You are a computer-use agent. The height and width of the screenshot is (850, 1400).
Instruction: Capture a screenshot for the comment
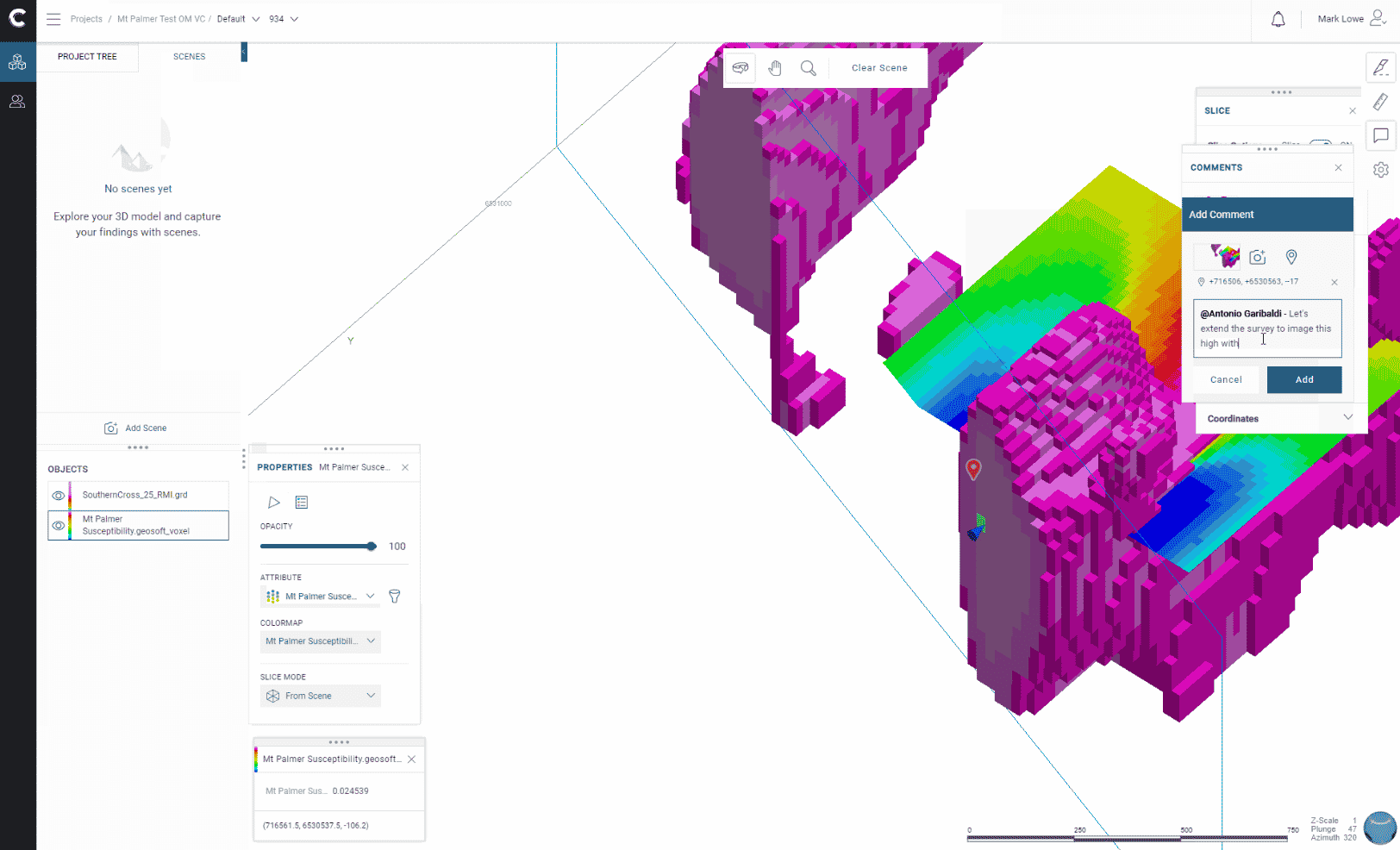pos(1258,257)
